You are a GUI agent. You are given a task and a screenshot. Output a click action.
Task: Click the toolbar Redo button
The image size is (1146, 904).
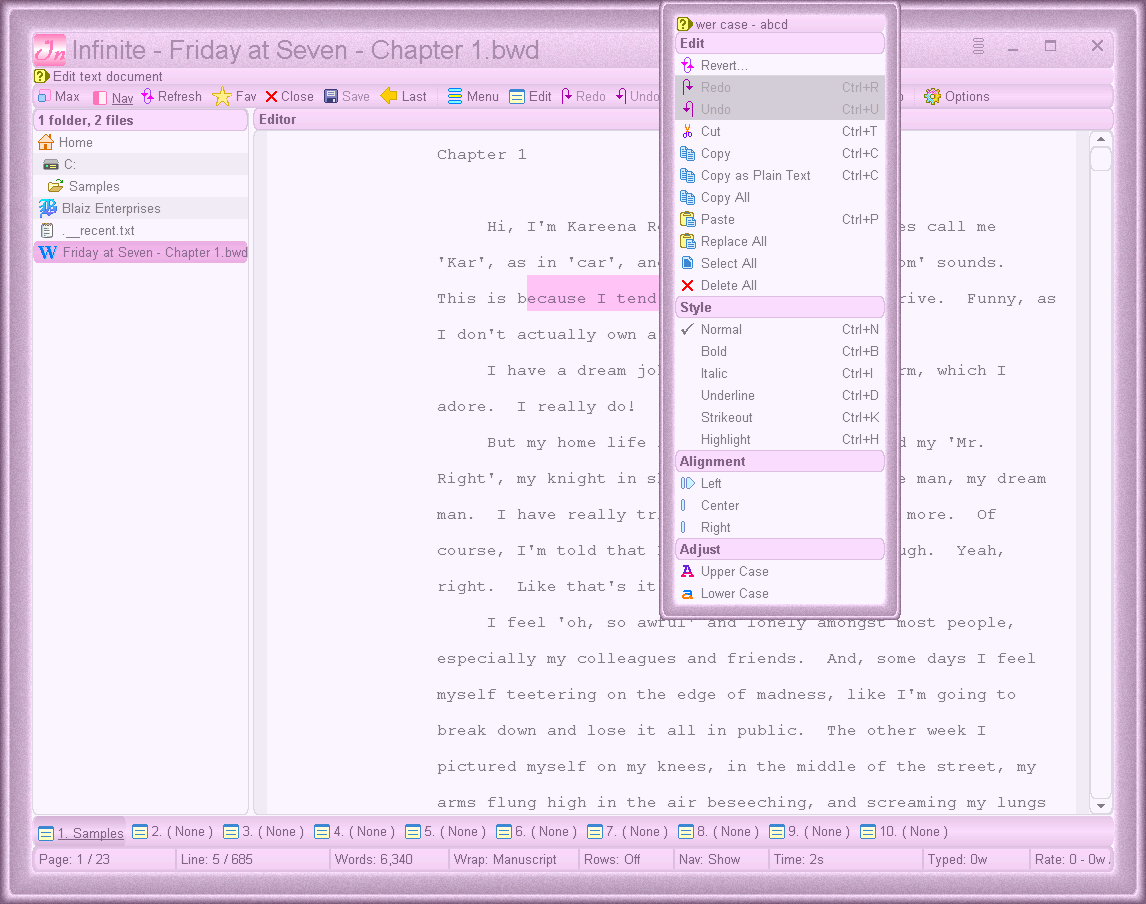click(583, 96)
